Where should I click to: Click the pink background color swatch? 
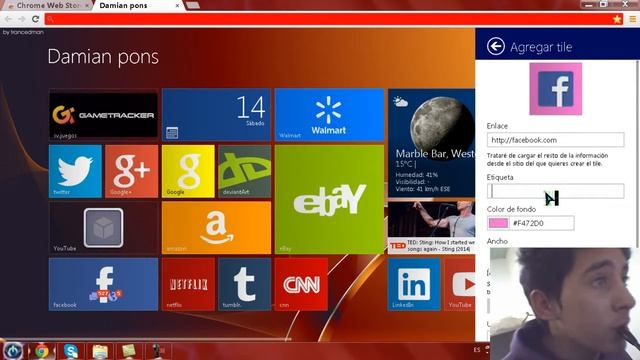(498, 223)
